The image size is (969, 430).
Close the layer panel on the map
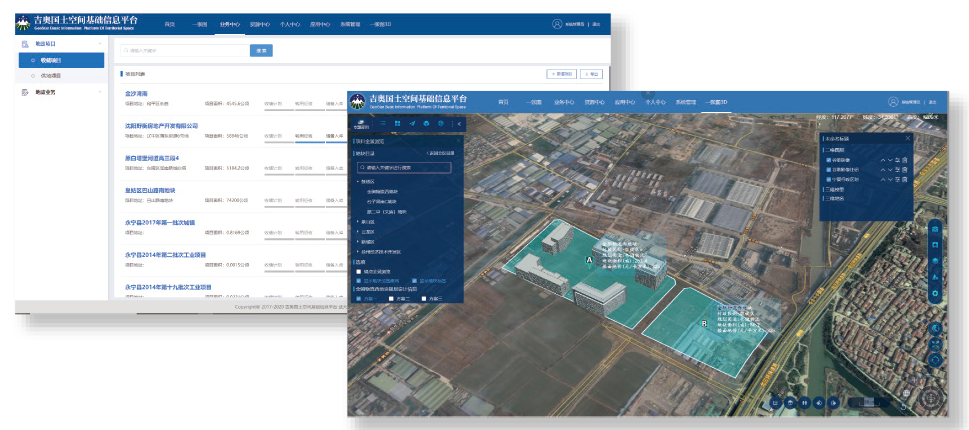click(x=907, y=138)
